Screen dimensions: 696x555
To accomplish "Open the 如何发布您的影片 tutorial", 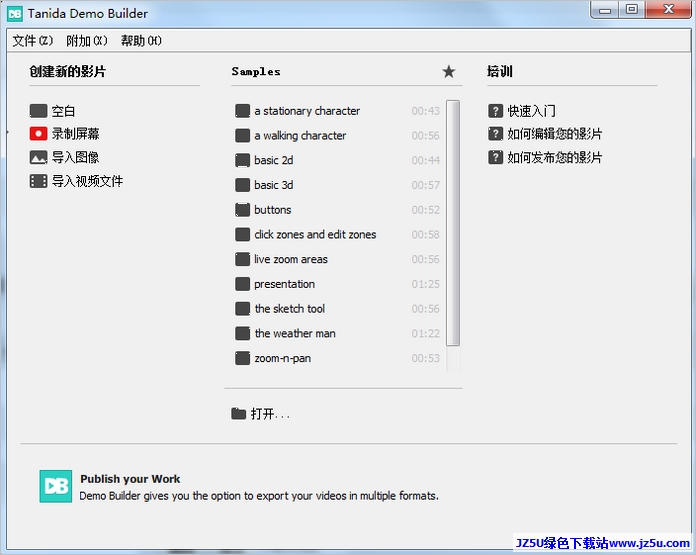I will coord(555,157).
